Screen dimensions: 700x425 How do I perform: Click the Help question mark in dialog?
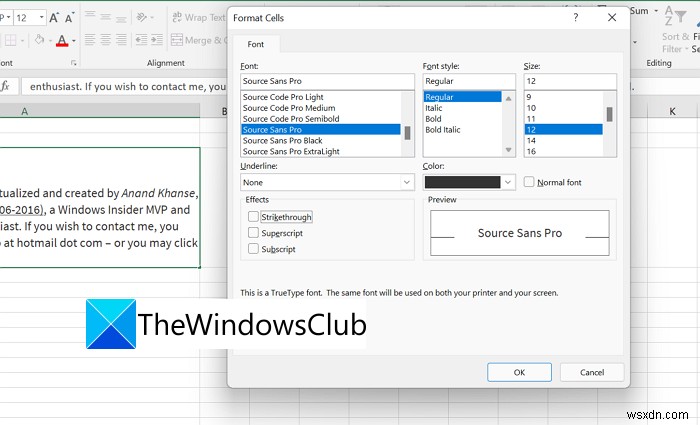click(x=575, y=17)
